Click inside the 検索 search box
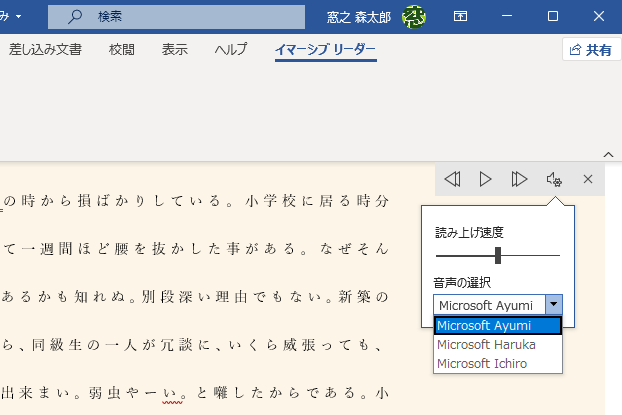This screenshot has width=622, height=415. pos(177,17)
